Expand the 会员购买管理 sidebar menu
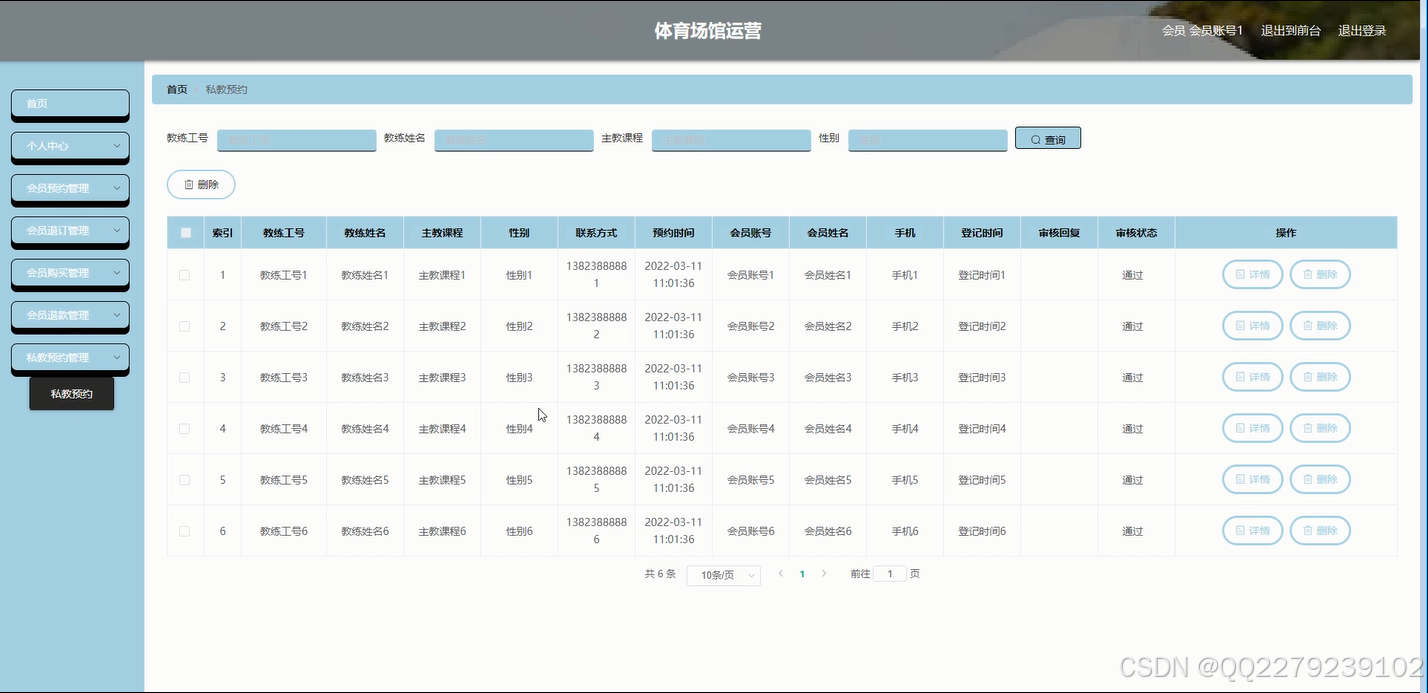1428x693 pixels. coord(70,274)
